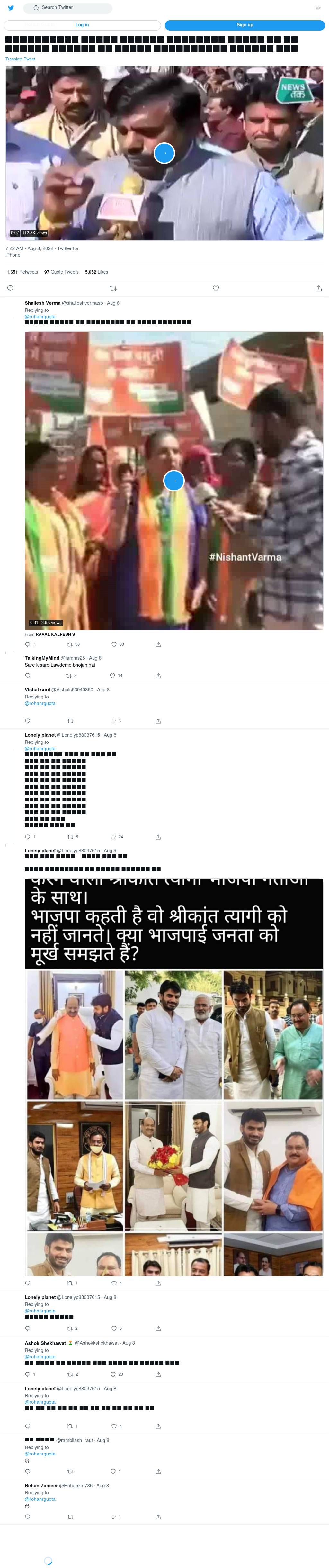Click retweet icon under main tweet

pos(113,289)
